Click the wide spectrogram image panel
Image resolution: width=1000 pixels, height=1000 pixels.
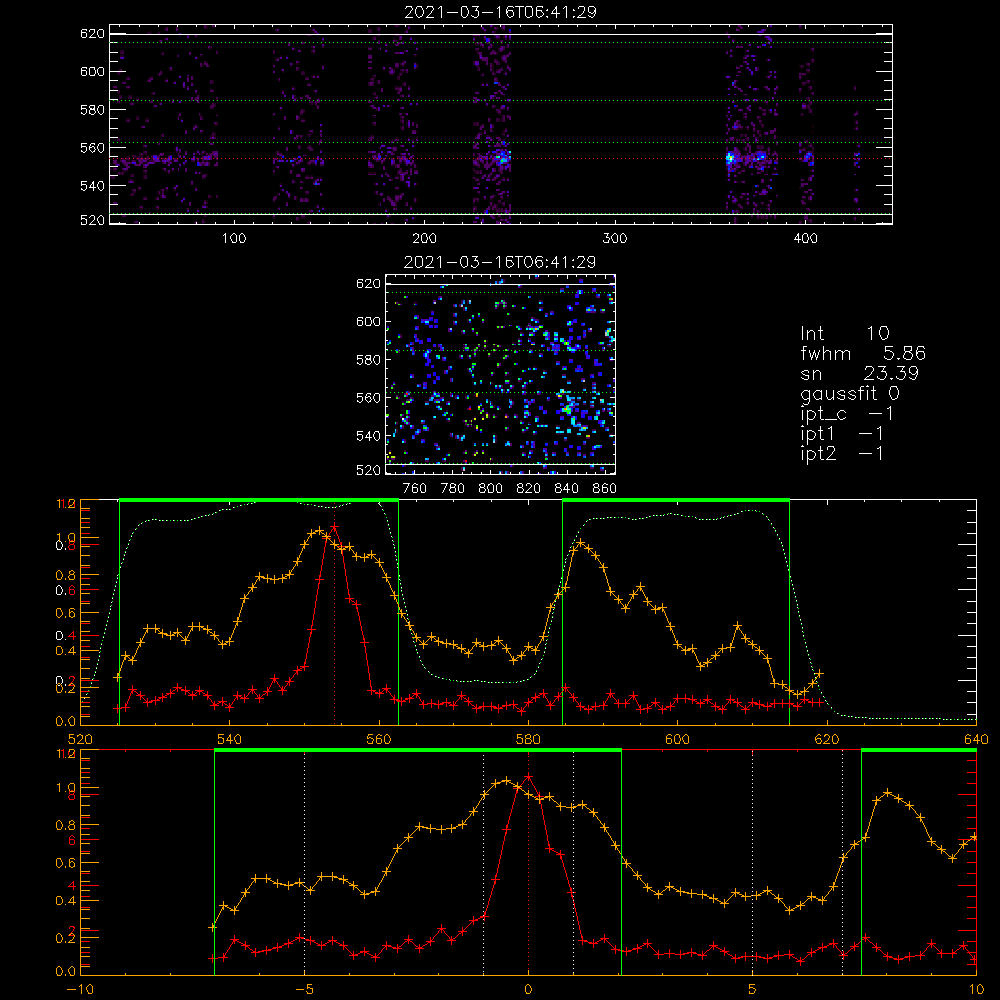(x=501, y=124)
